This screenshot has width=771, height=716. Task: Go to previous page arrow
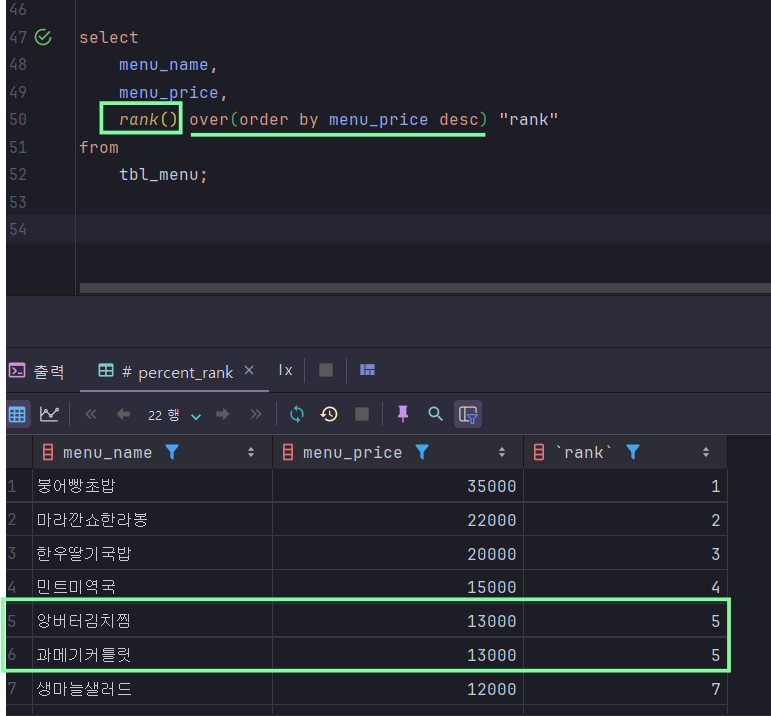coord(123,414)
